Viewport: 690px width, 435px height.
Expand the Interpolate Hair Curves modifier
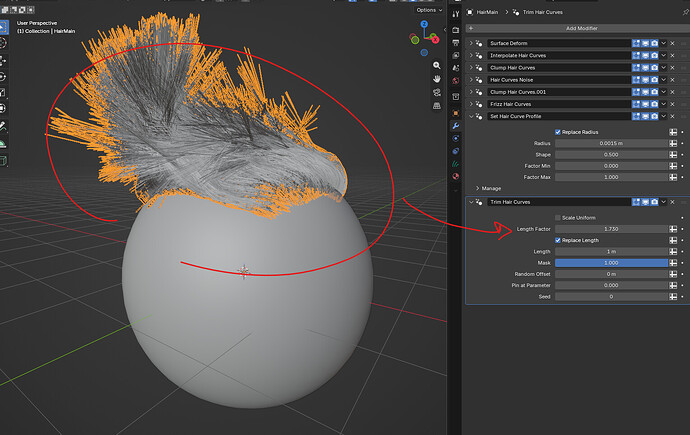[x=471, y=55]
